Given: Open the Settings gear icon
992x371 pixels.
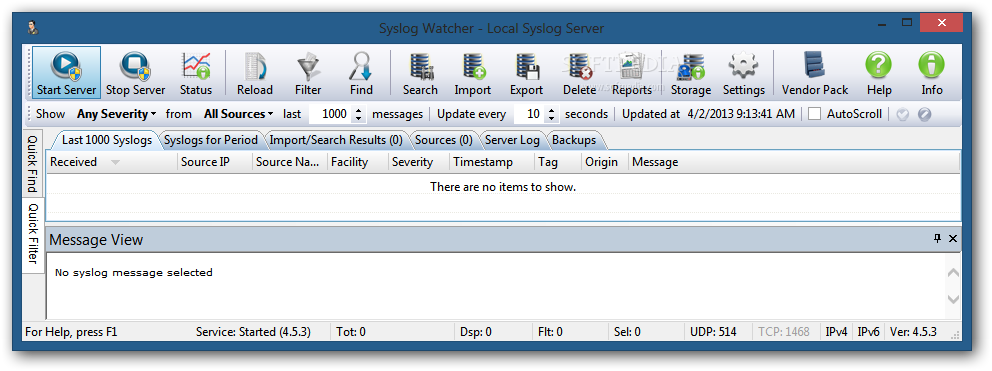Looking at the screenshot, I should coord(743,66).
